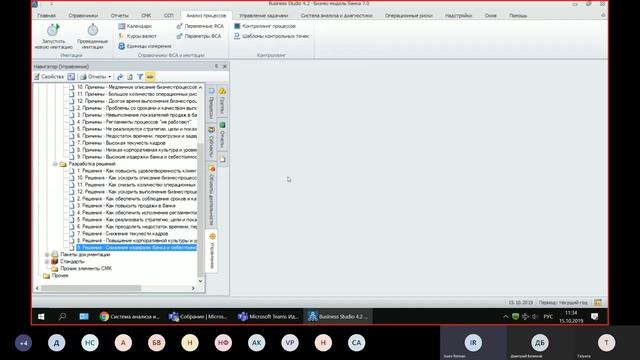Switch to Надстройки ribbon tab
Screen dimensions: 640x360
coord(458,16)
